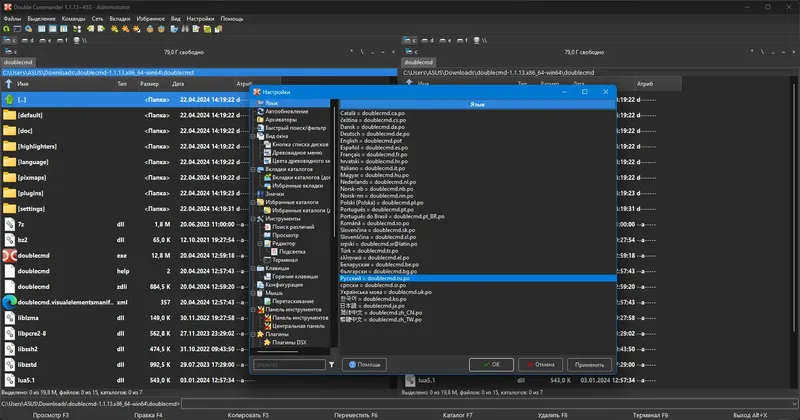
Task: Click the Отмена button
Action: pyautogui.click(x=538, y=365)
